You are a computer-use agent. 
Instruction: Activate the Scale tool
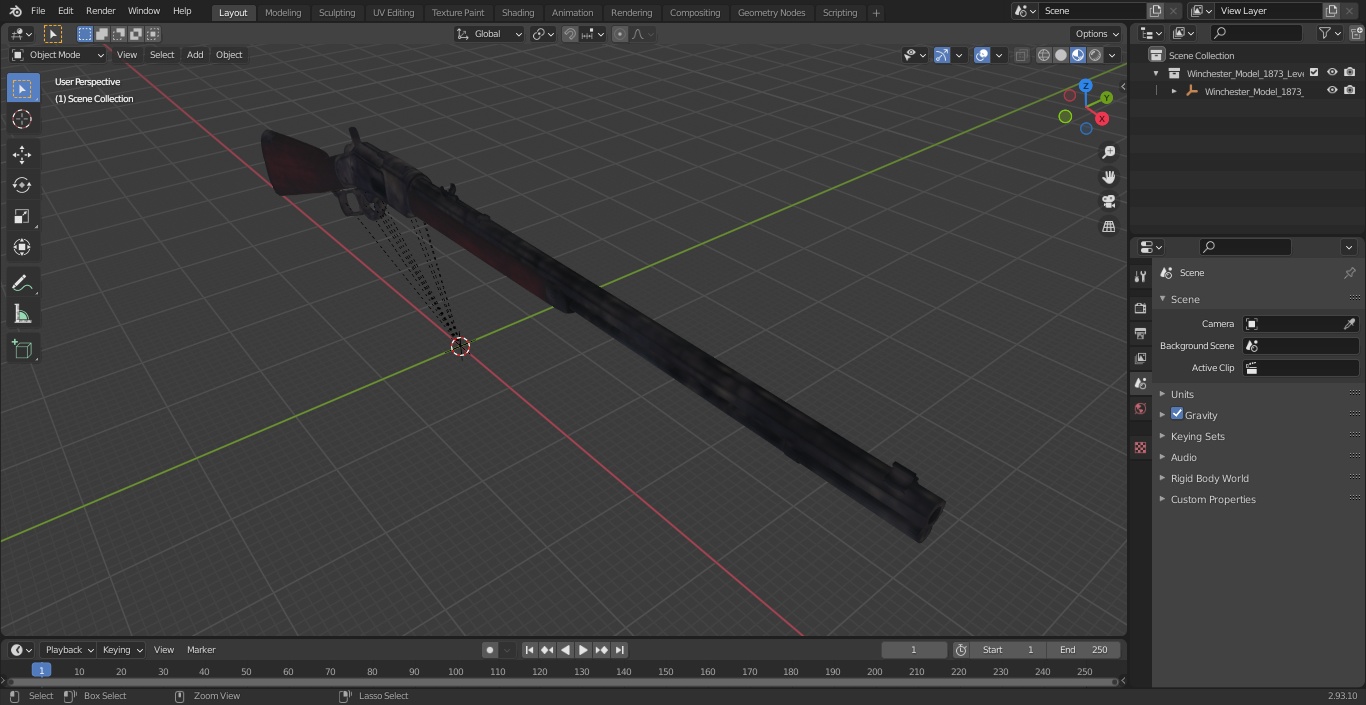22,216
